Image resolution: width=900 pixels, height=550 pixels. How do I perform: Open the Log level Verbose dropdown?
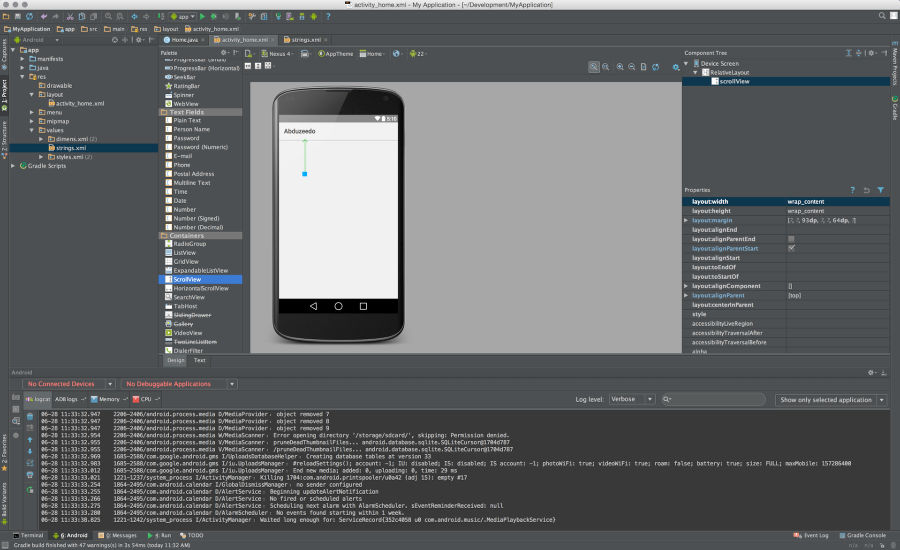coord(631,400)
